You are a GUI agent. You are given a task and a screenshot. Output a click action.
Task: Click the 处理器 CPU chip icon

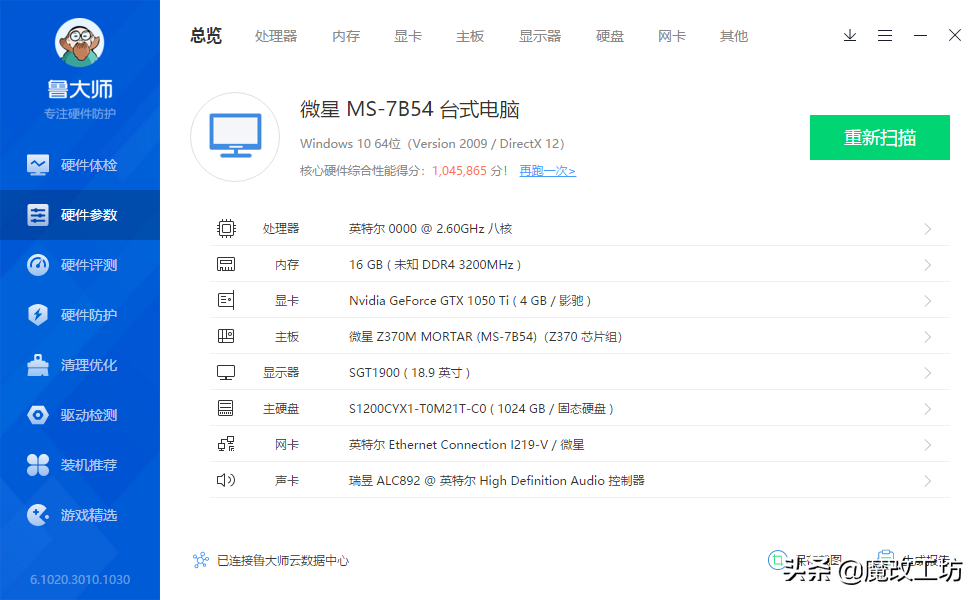pos(226,229)
